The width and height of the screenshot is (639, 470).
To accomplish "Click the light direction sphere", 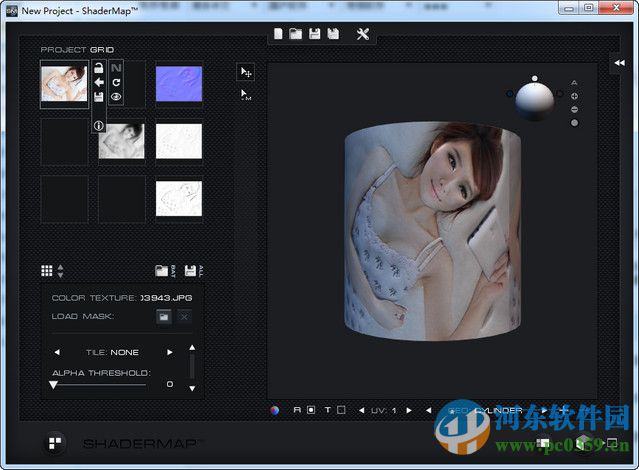I will (x=534, y=101).
